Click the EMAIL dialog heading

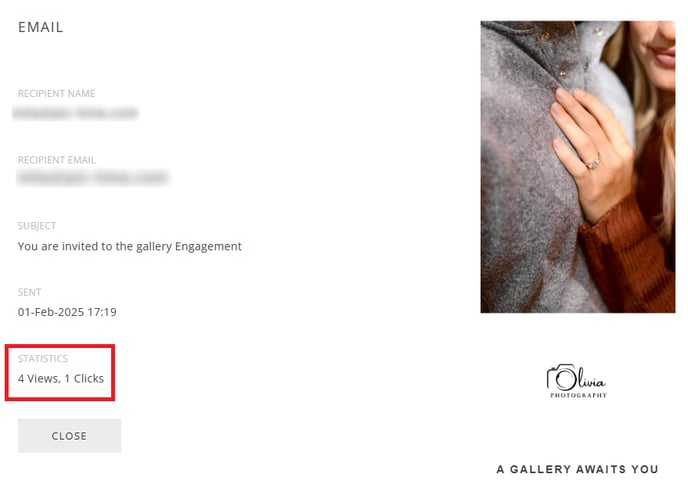click(x=40, y=27)
